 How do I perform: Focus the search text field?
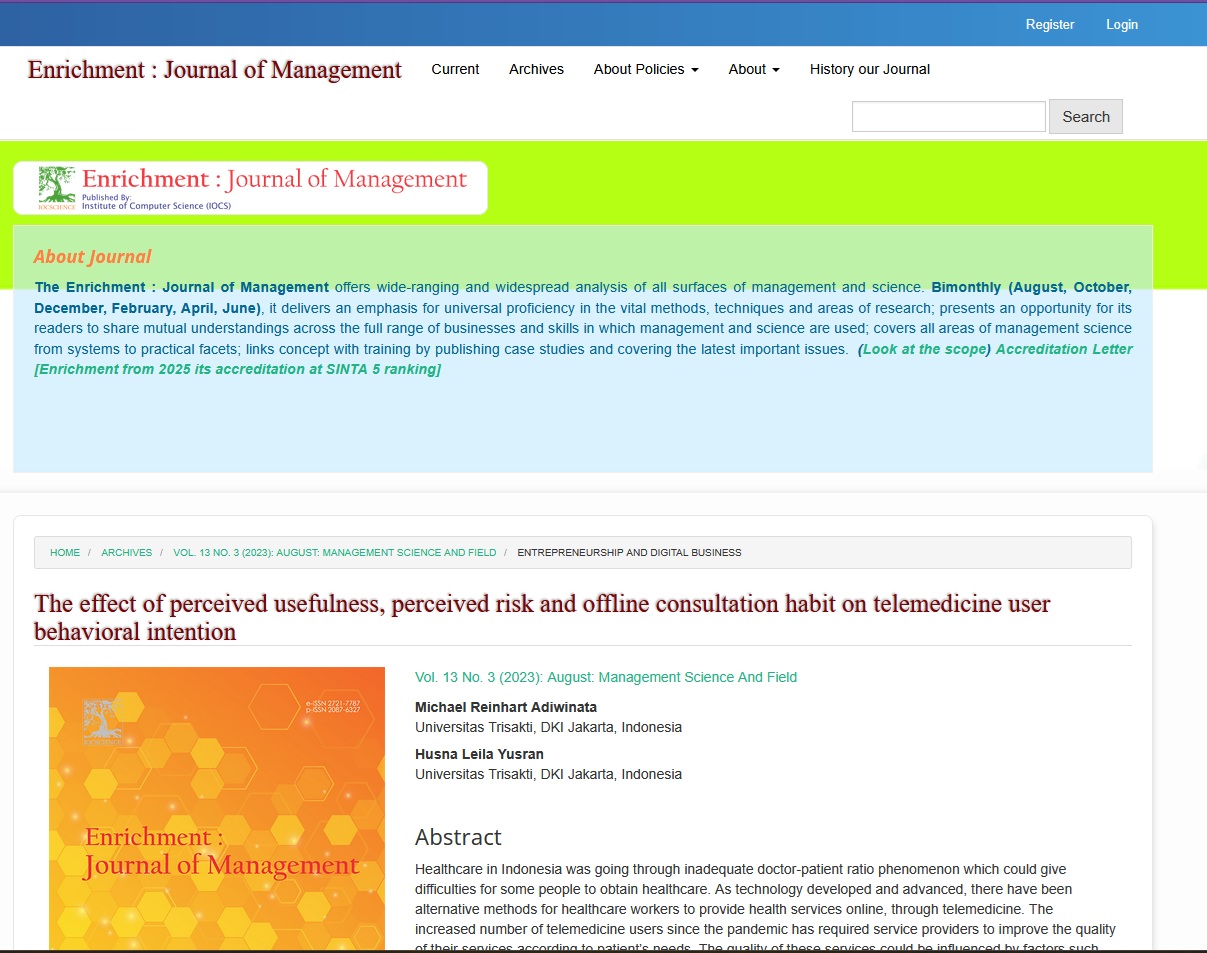click(948, 116)
